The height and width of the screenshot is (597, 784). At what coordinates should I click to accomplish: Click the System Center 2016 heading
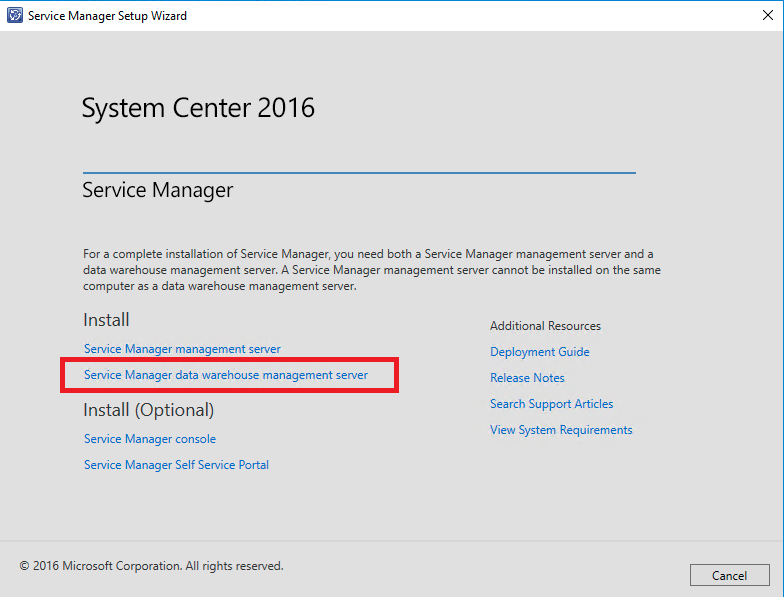pos(198,108)
